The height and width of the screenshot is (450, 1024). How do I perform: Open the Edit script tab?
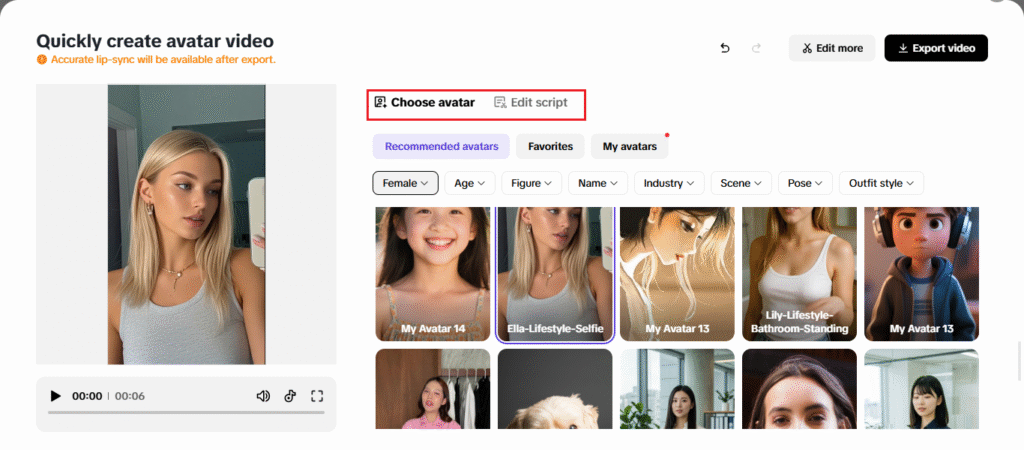(x=531, y=102)
